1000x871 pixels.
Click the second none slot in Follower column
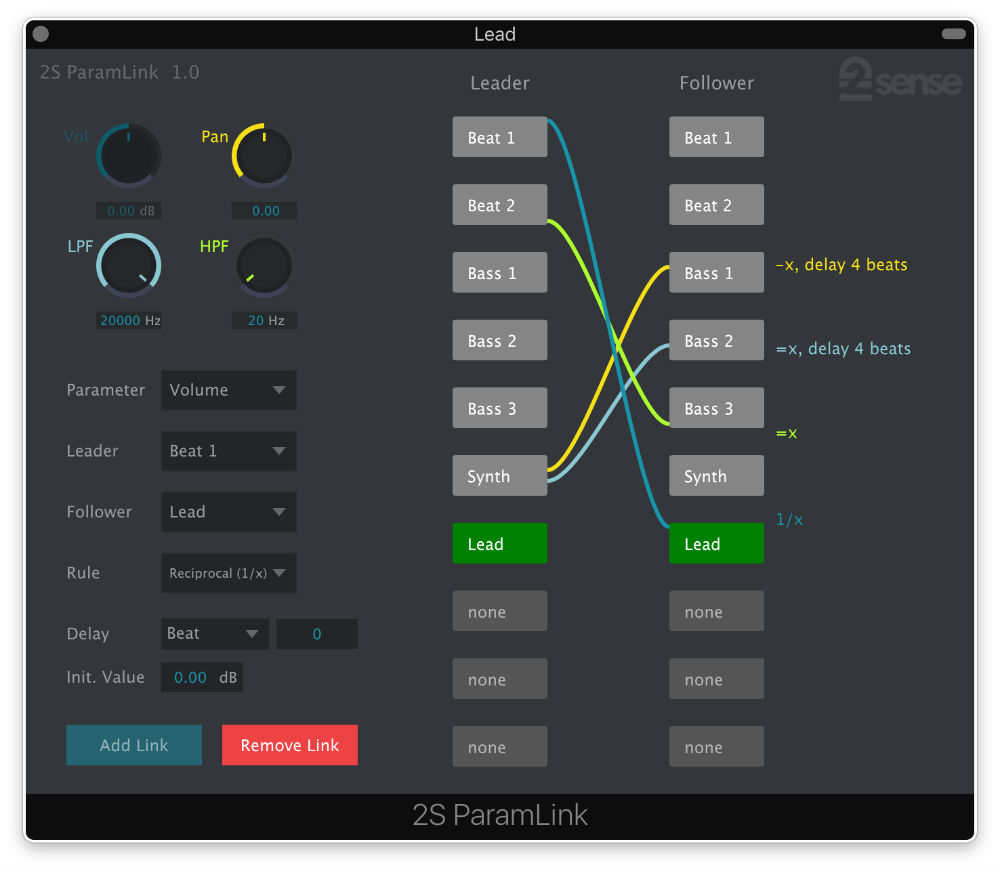click(x=716, y=678)
